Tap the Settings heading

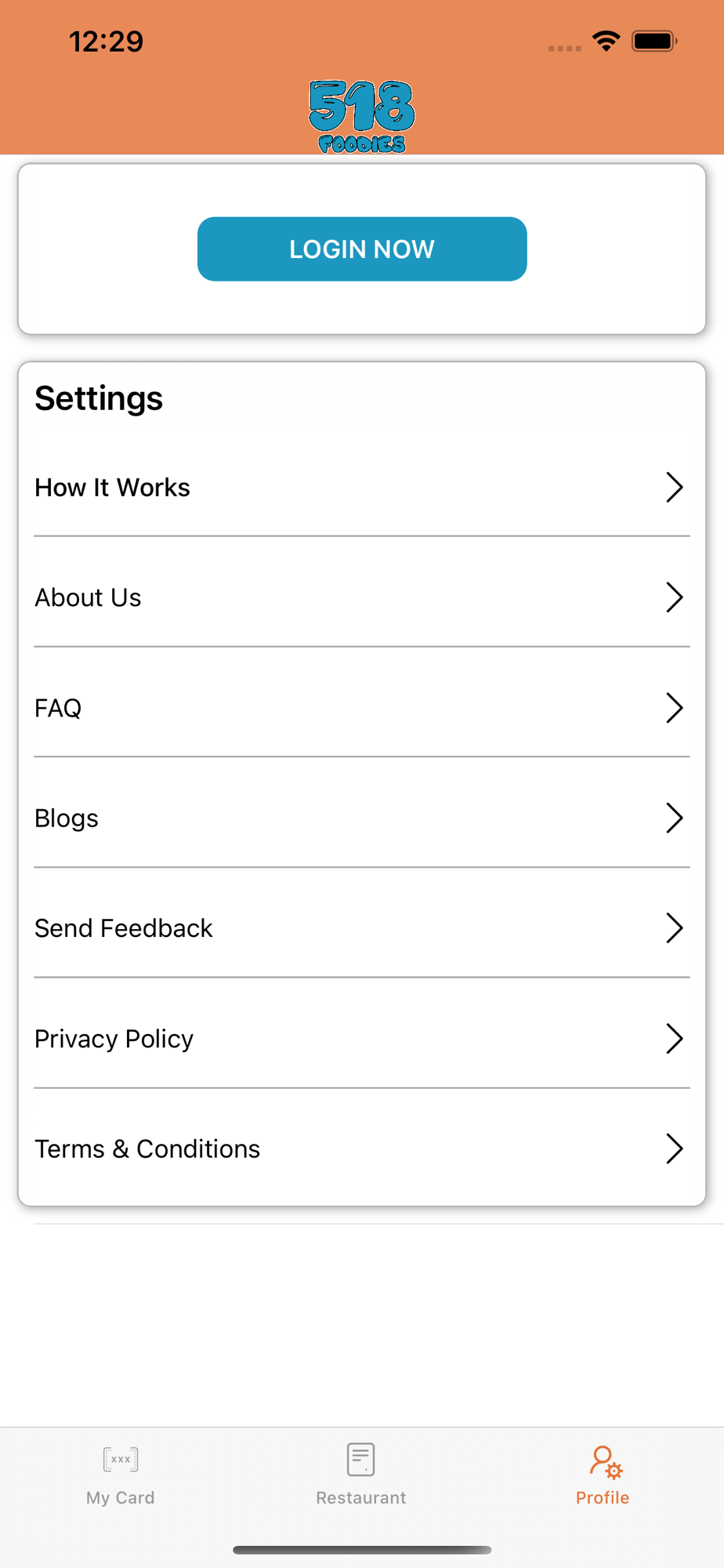point(99,398)
